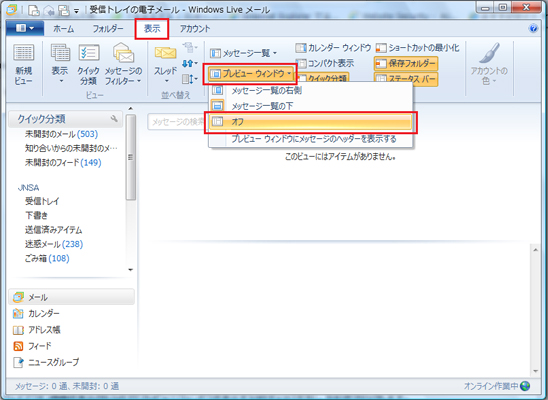
Task: Open the column sort-by dropdown icon
Action: (x=190, y=79)
